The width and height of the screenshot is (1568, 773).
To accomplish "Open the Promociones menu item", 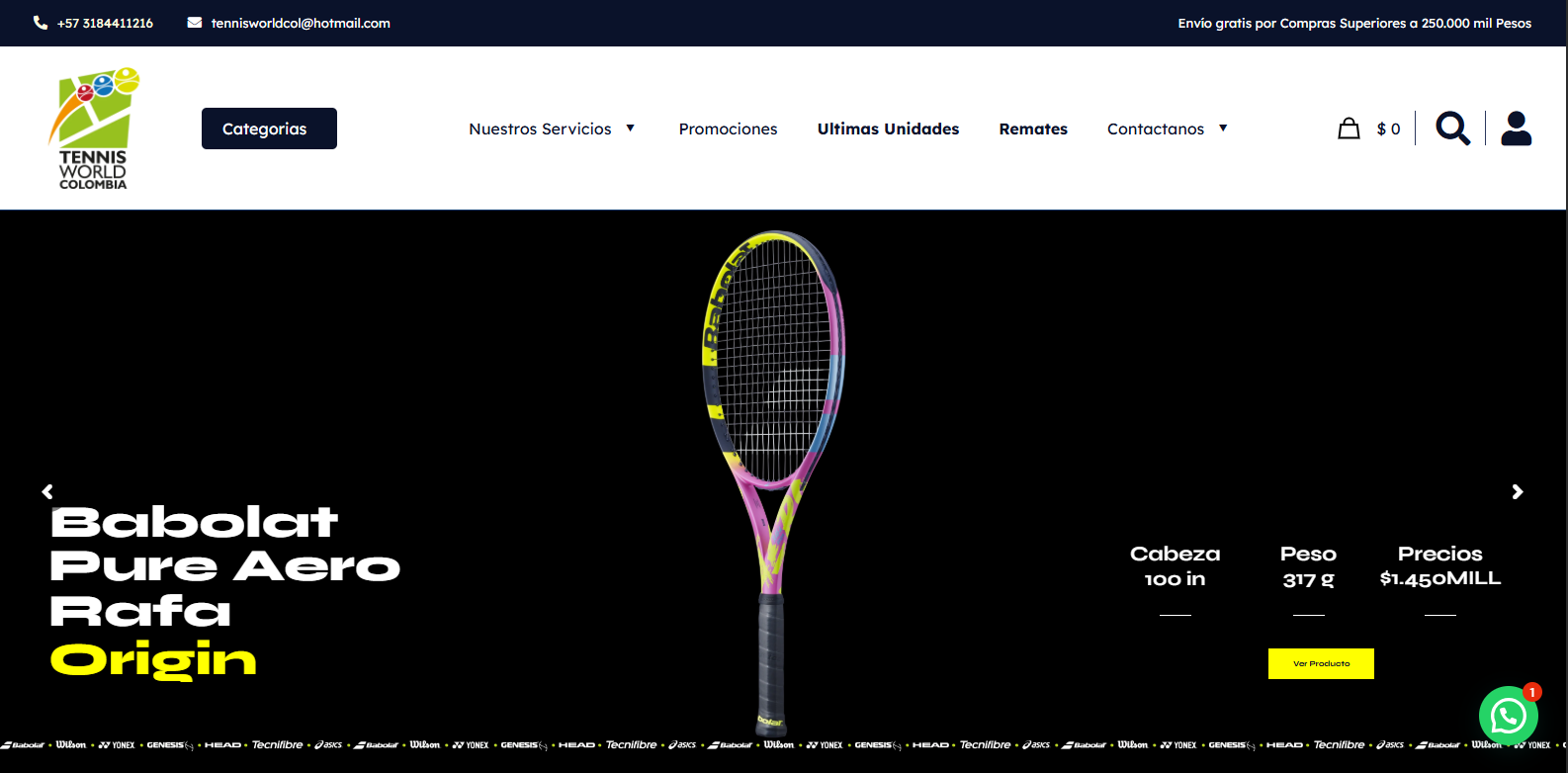I will 728,129.
